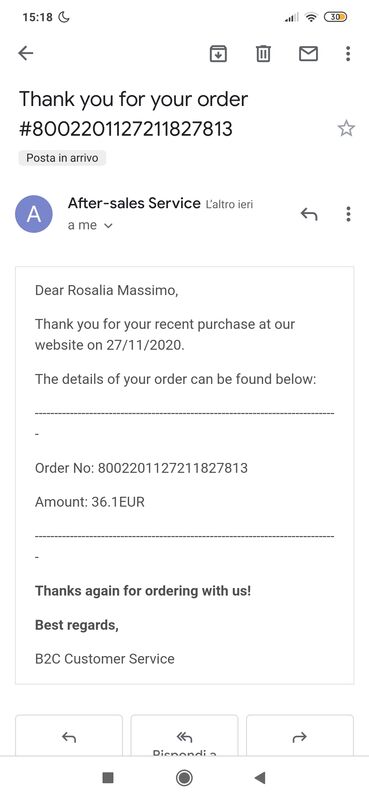Open the top bar three-dot overflow menu

coord(348,53)
